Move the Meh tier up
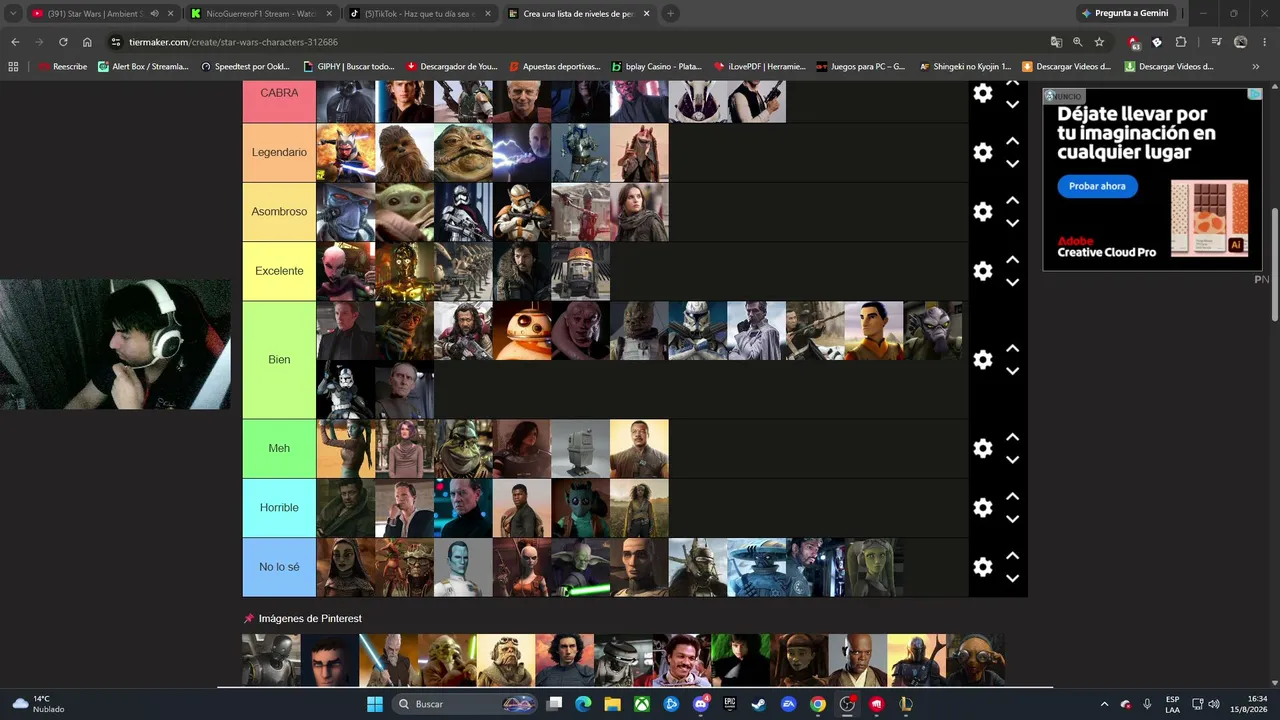 pyautogui.click(x=1012, y=437)
